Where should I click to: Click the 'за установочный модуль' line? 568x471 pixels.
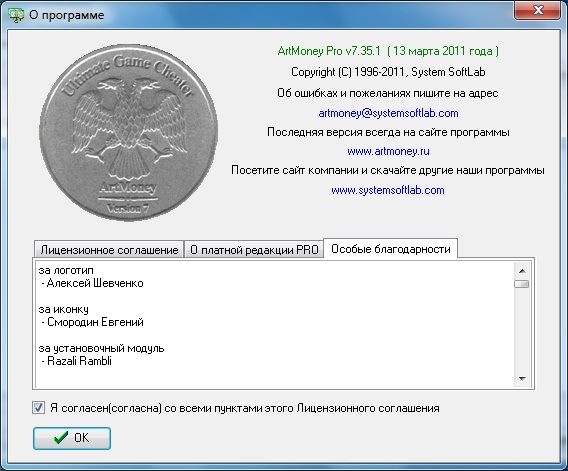(101, 349)
